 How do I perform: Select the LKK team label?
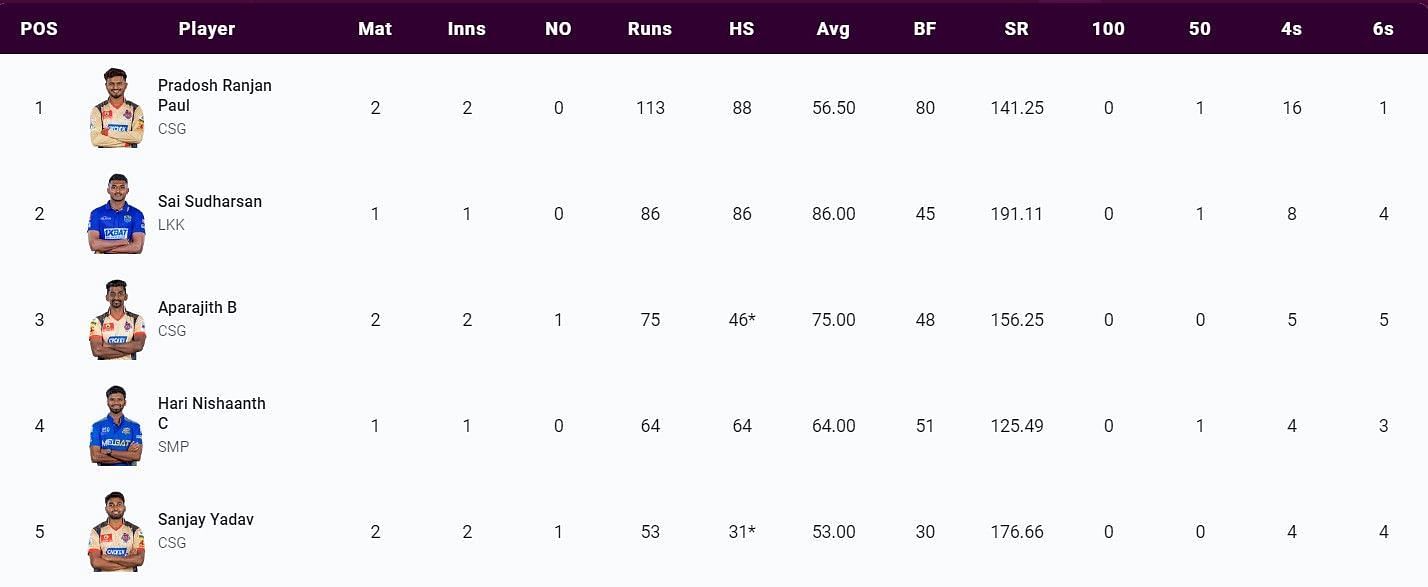tap(171, 225)
